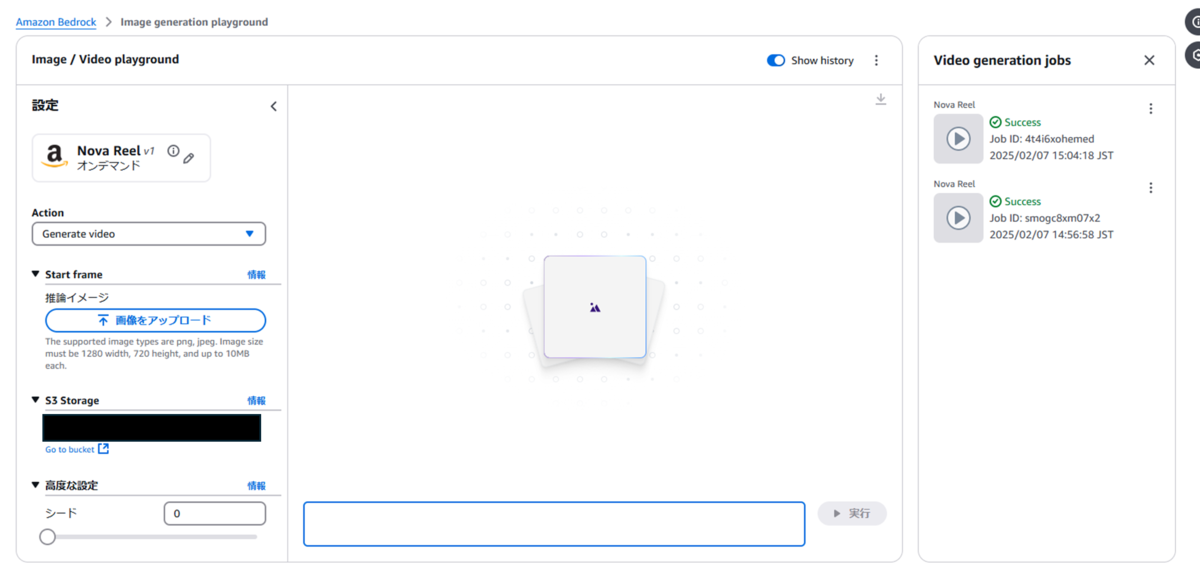Open options menu for job smogc8xm07x2
Viewport: 1200px width, 567px height.
click(1151, 188)
